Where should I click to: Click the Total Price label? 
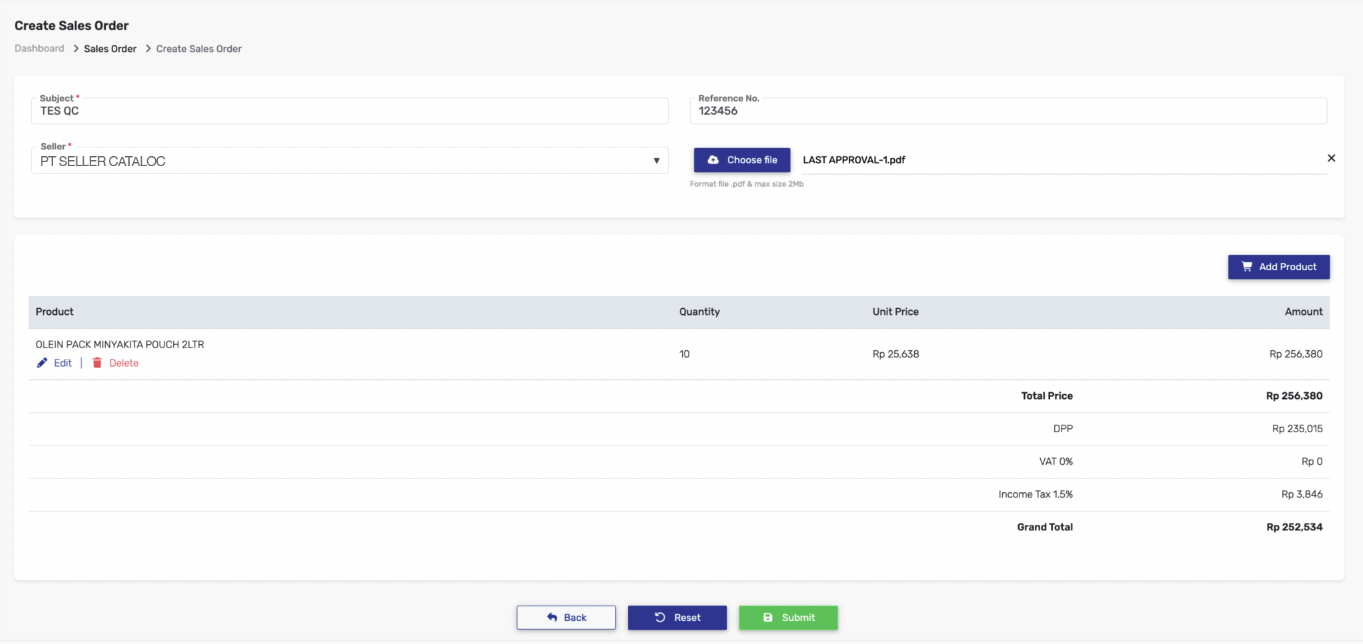[x=1047, y=396]
